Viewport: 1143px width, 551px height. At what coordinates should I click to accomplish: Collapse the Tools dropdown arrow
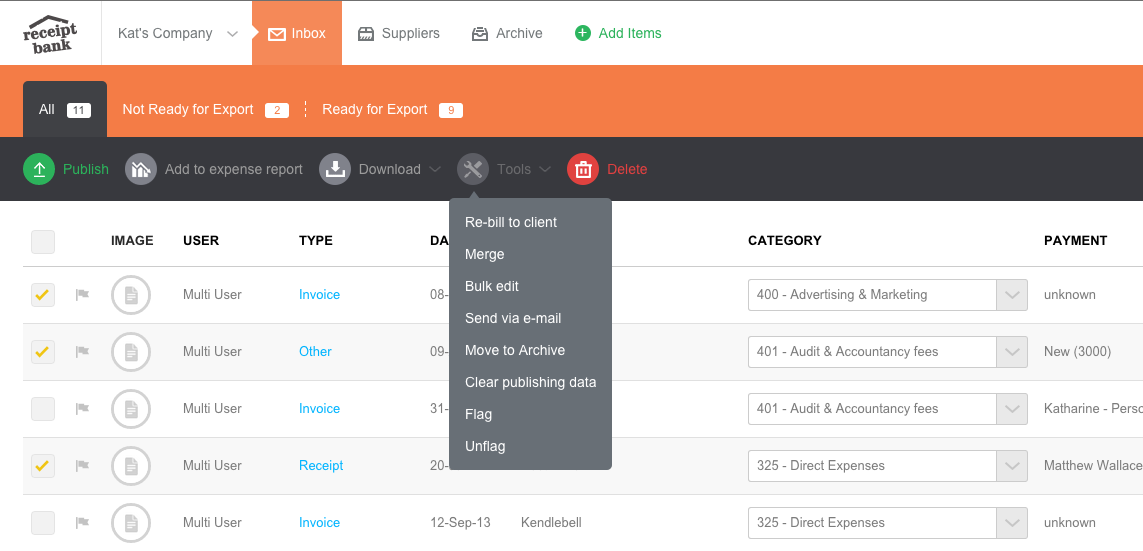pos(545,169)
